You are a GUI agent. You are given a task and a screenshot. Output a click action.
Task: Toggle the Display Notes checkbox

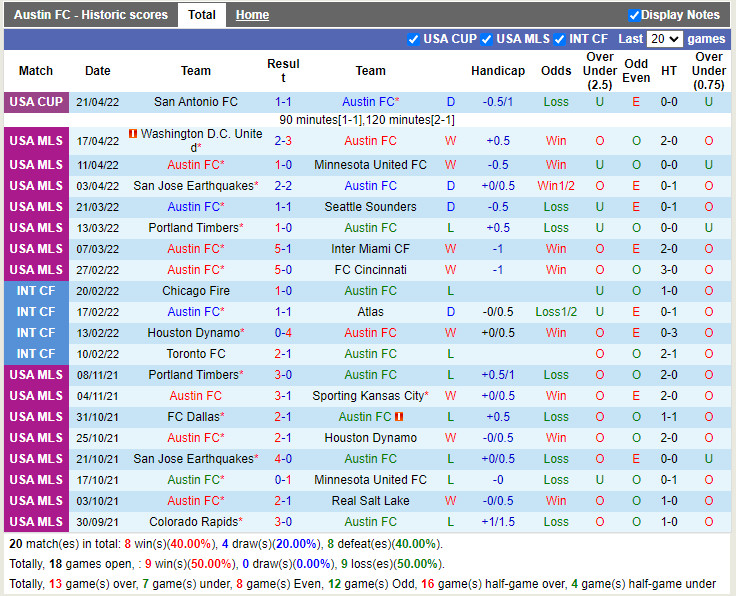(x=634, y=15)
